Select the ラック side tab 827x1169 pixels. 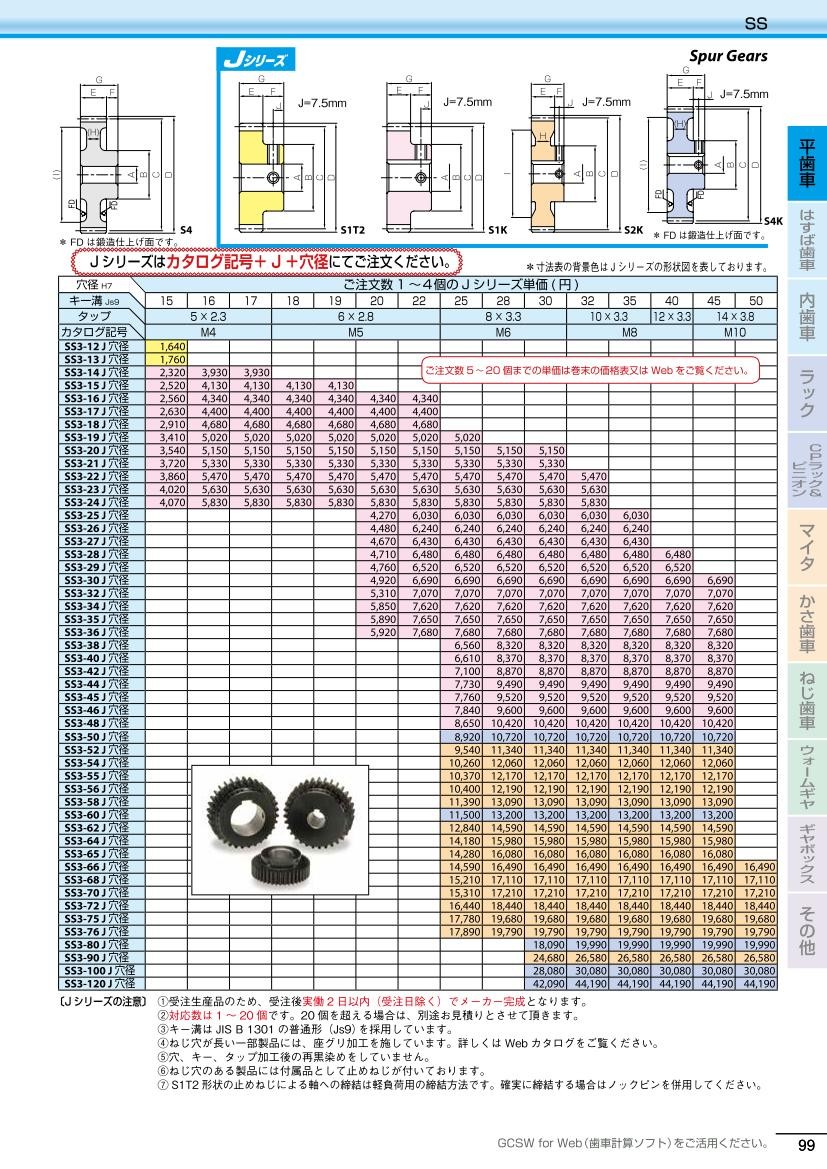(807, 392)
